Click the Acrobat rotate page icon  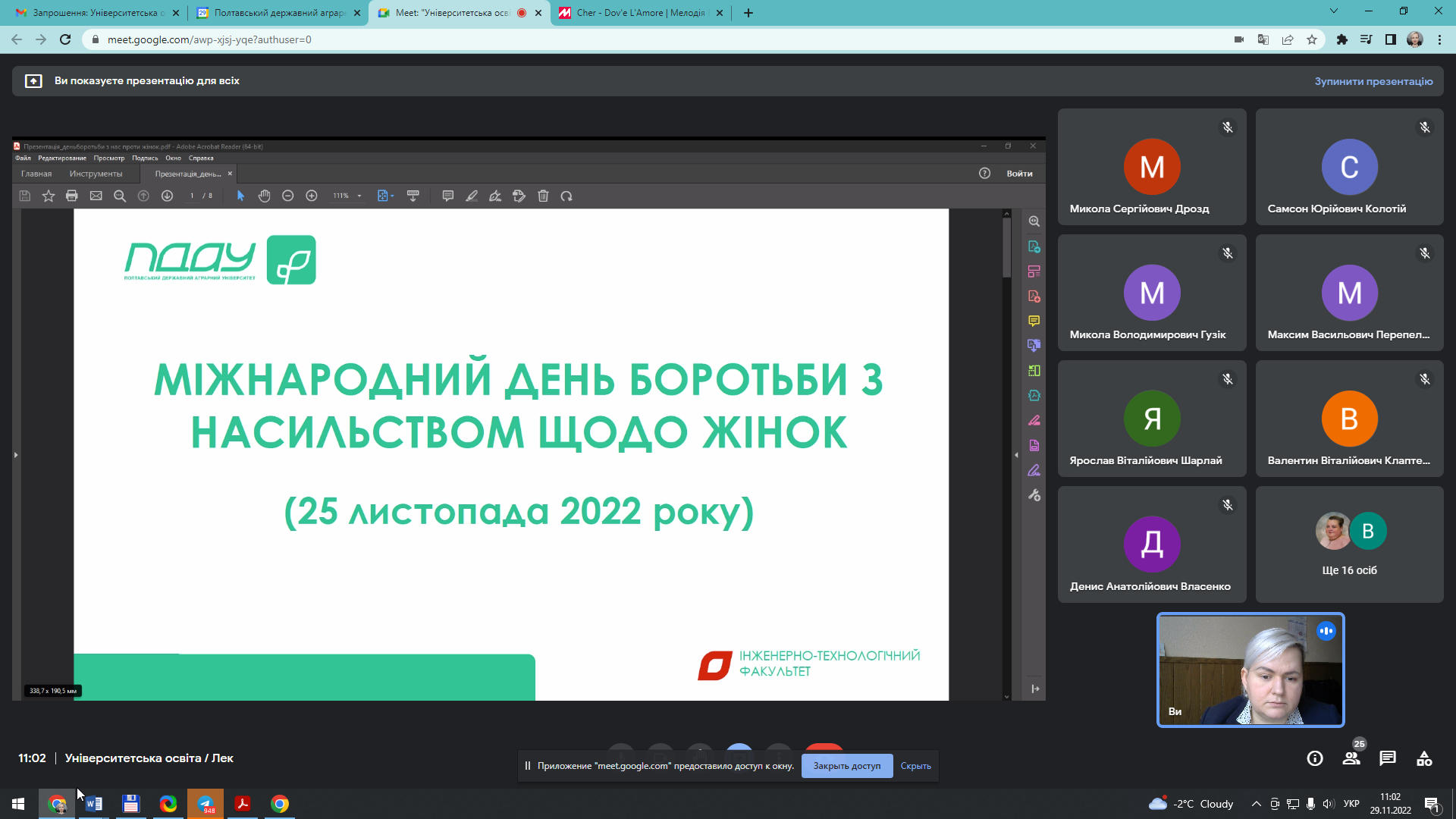566,196
